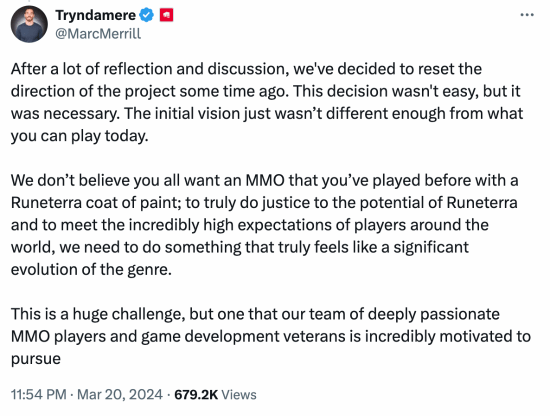Click the blue verified checkmark badge
This screenshot has height=416, width=550.
147,15
